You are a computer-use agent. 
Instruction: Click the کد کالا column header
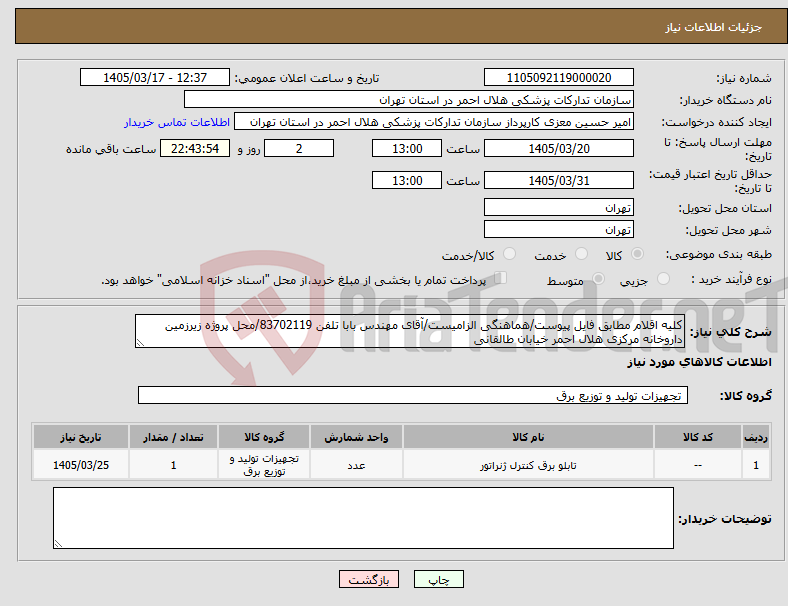698,437
